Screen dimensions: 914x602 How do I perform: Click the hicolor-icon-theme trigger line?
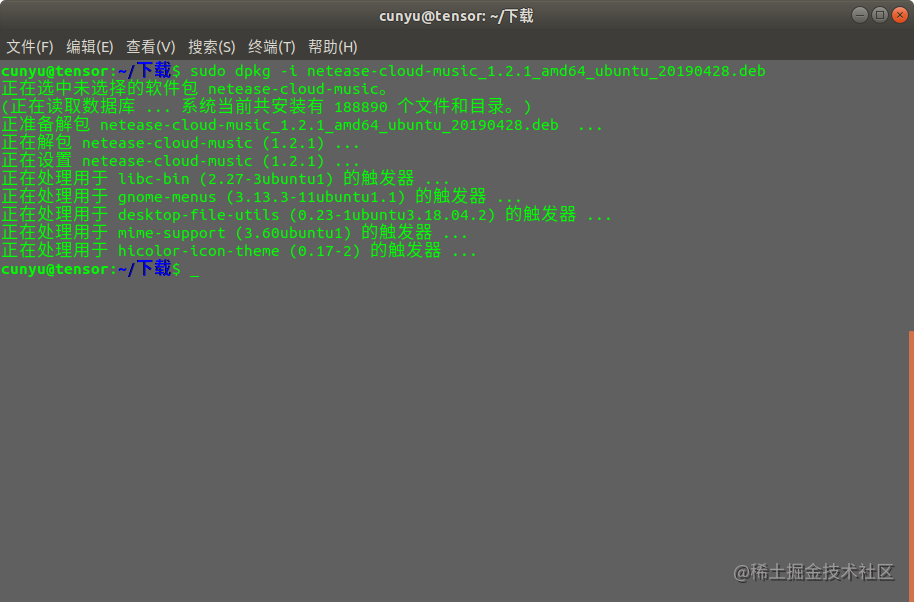239,251
